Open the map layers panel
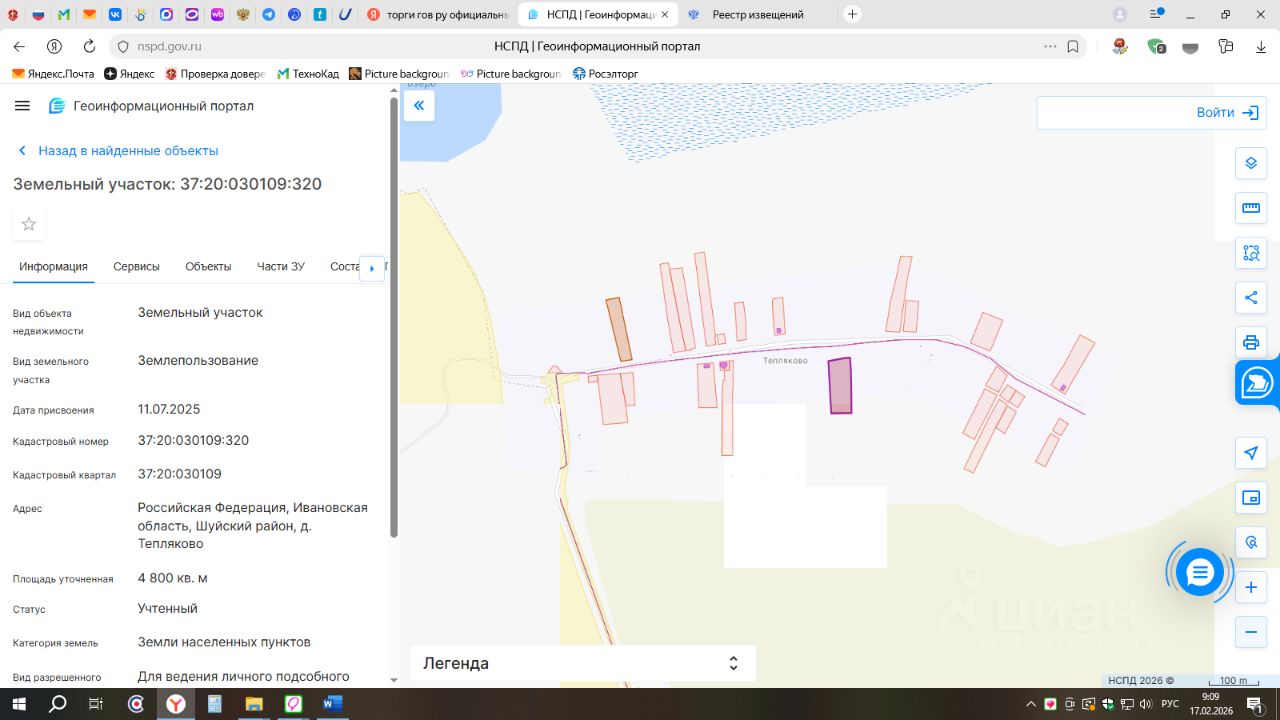The image size is (1280, 720). click(1251, 163)
